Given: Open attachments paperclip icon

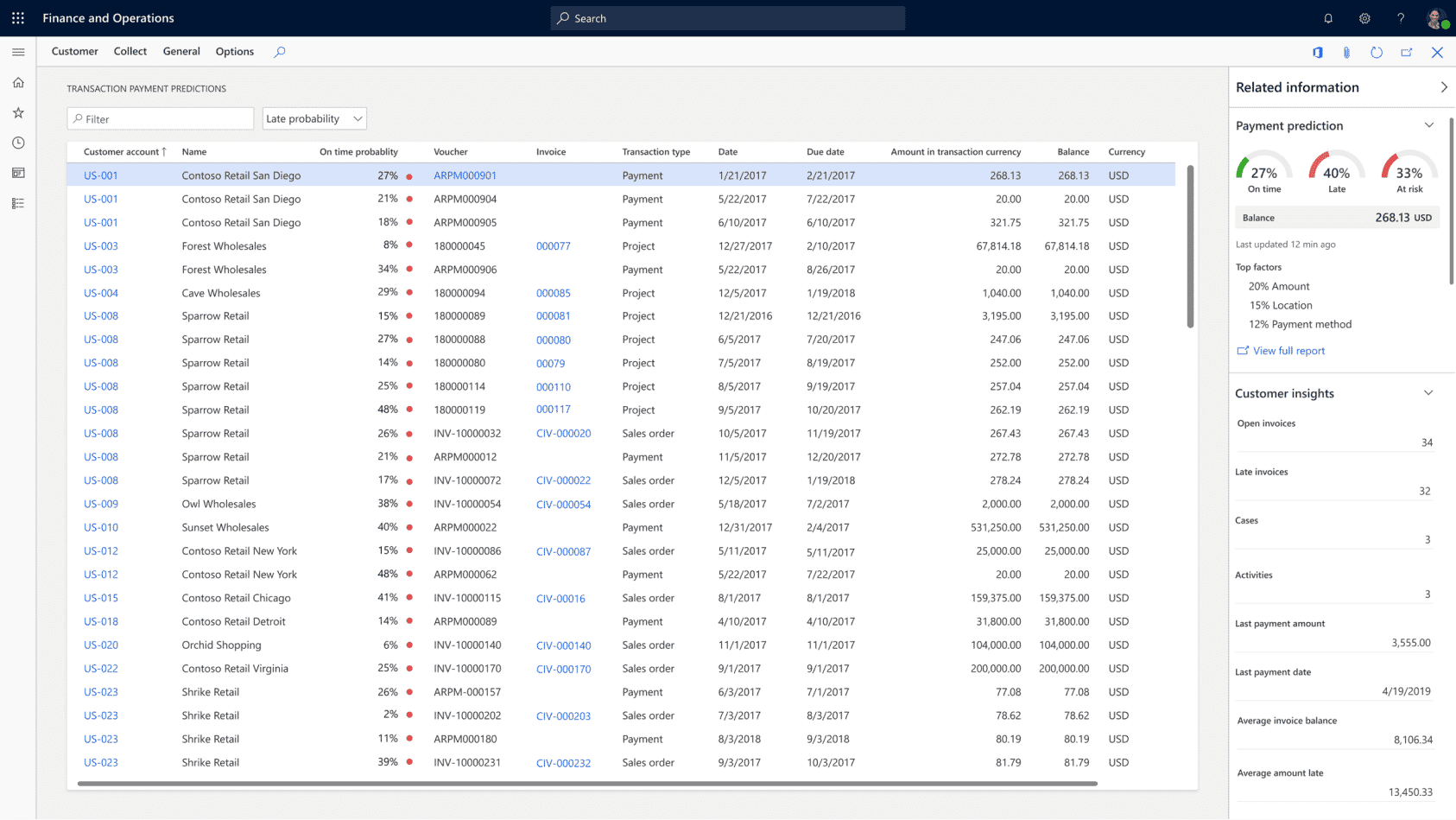Looking at the screenshot, I should tap(1346, 53).
